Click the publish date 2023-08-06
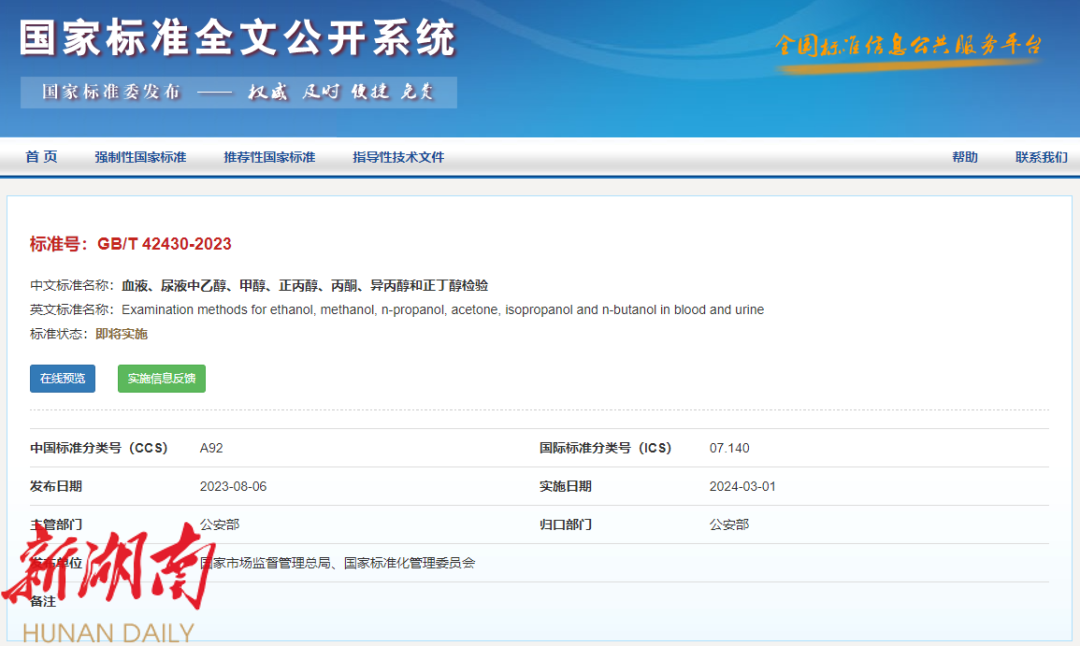The height and width of the screenshot is (646, 1080). click(233, 487)
